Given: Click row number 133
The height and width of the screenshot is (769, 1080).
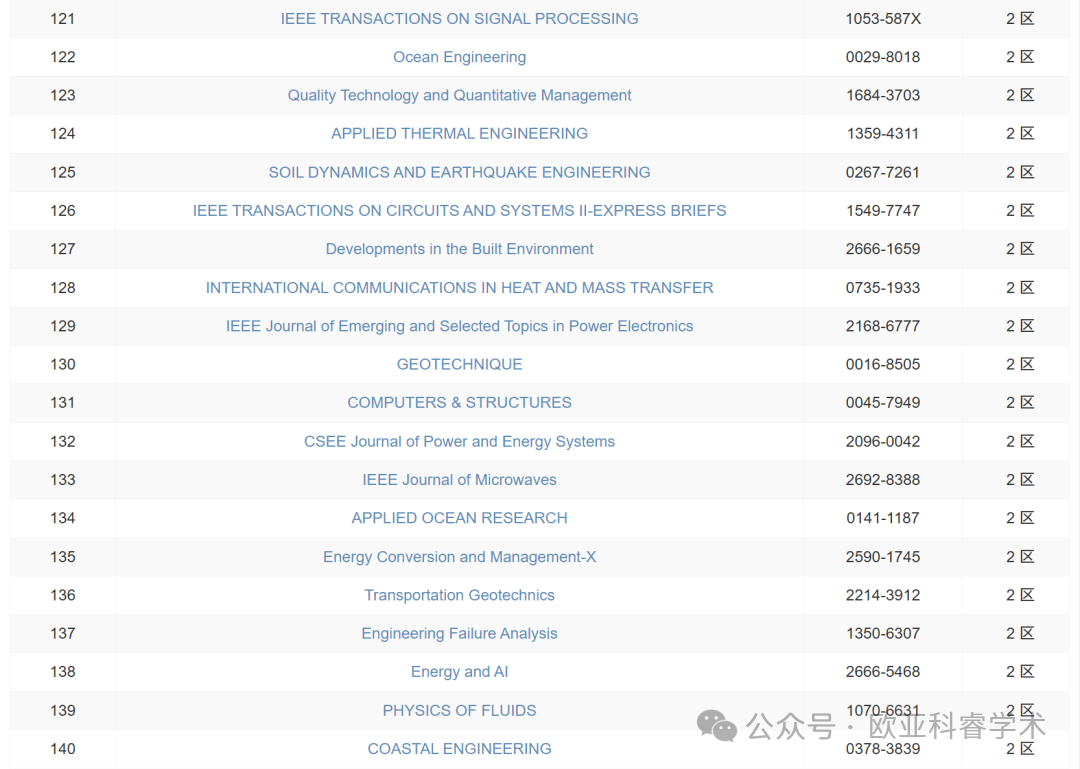Looking at the screenshot, I should pyautogui.click(x=63, y=480).
